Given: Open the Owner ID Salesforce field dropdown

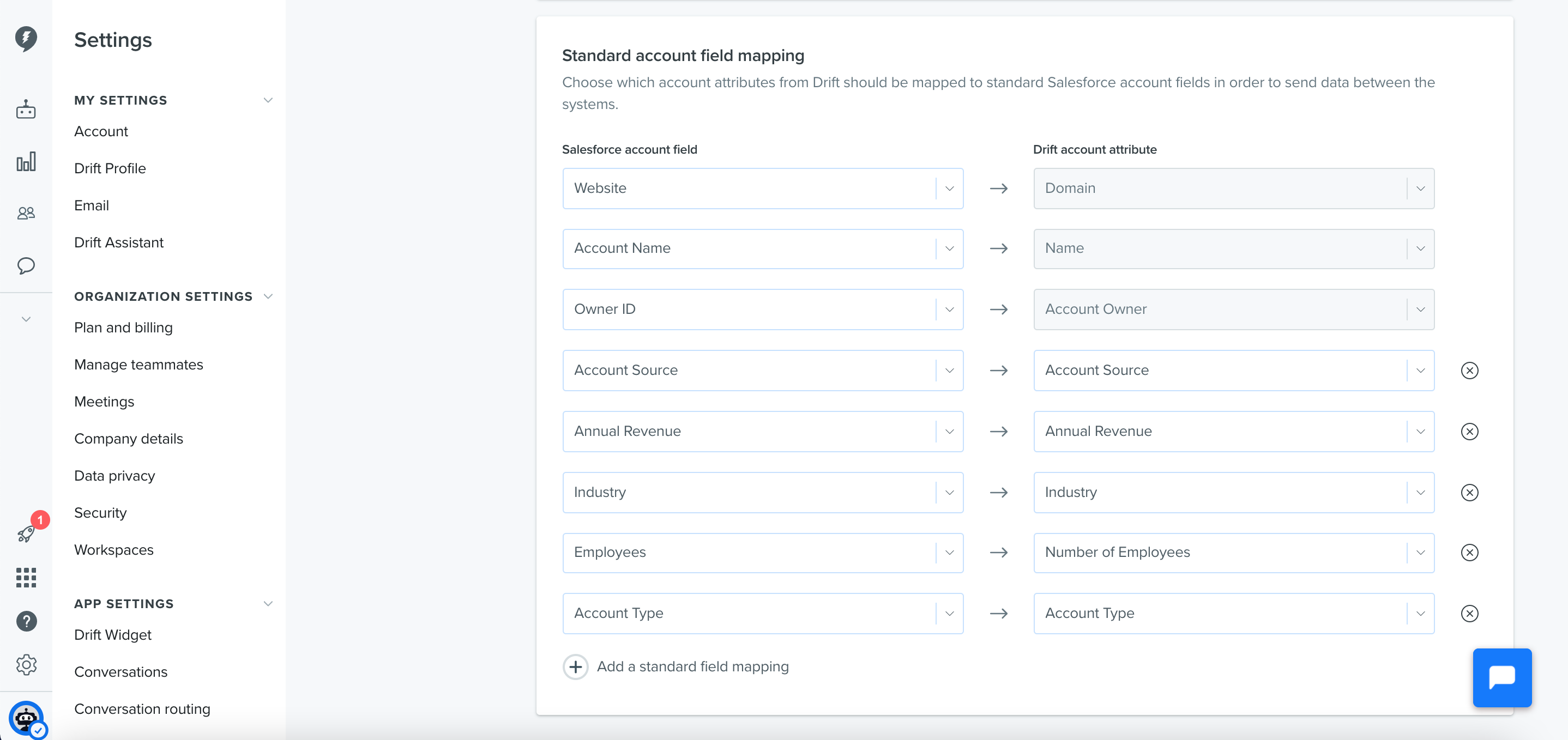Looking at the screenshot, I should tap(763, 310).
